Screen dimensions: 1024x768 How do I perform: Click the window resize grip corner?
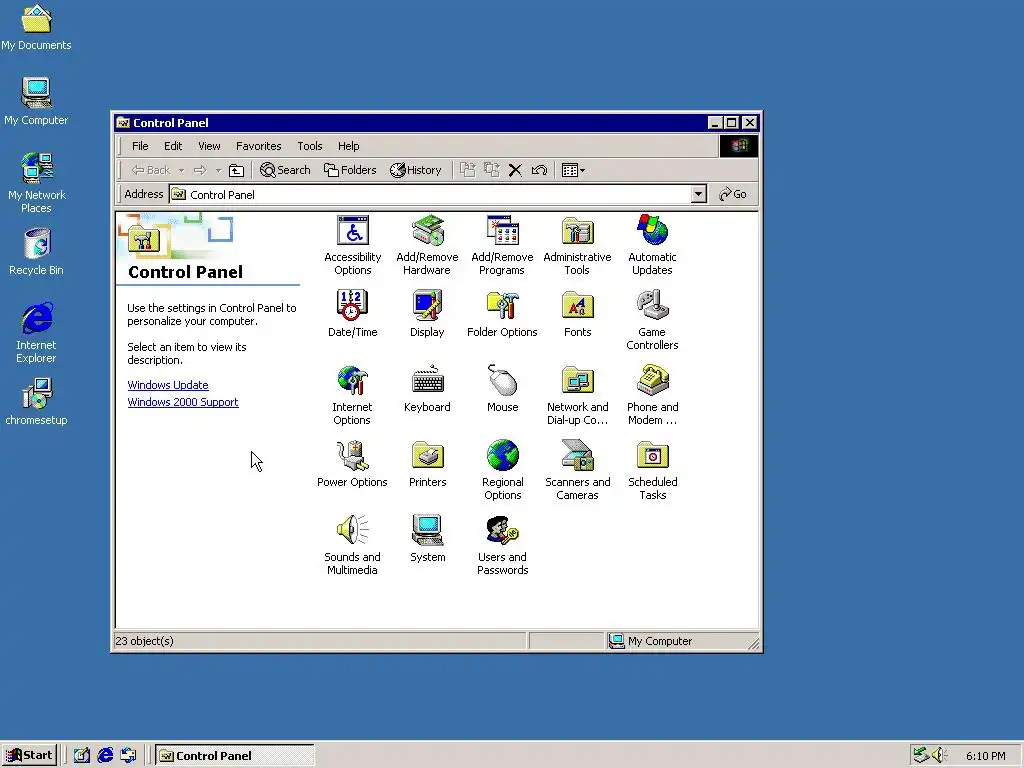(x=754, y=644)
